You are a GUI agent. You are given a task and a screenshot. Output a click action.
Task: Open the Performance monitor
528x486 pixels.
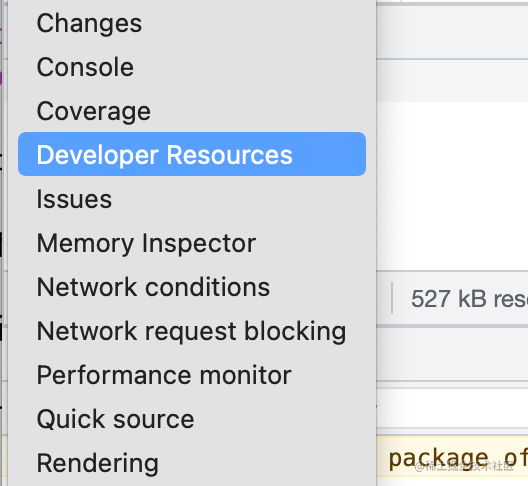pos(164,375)
